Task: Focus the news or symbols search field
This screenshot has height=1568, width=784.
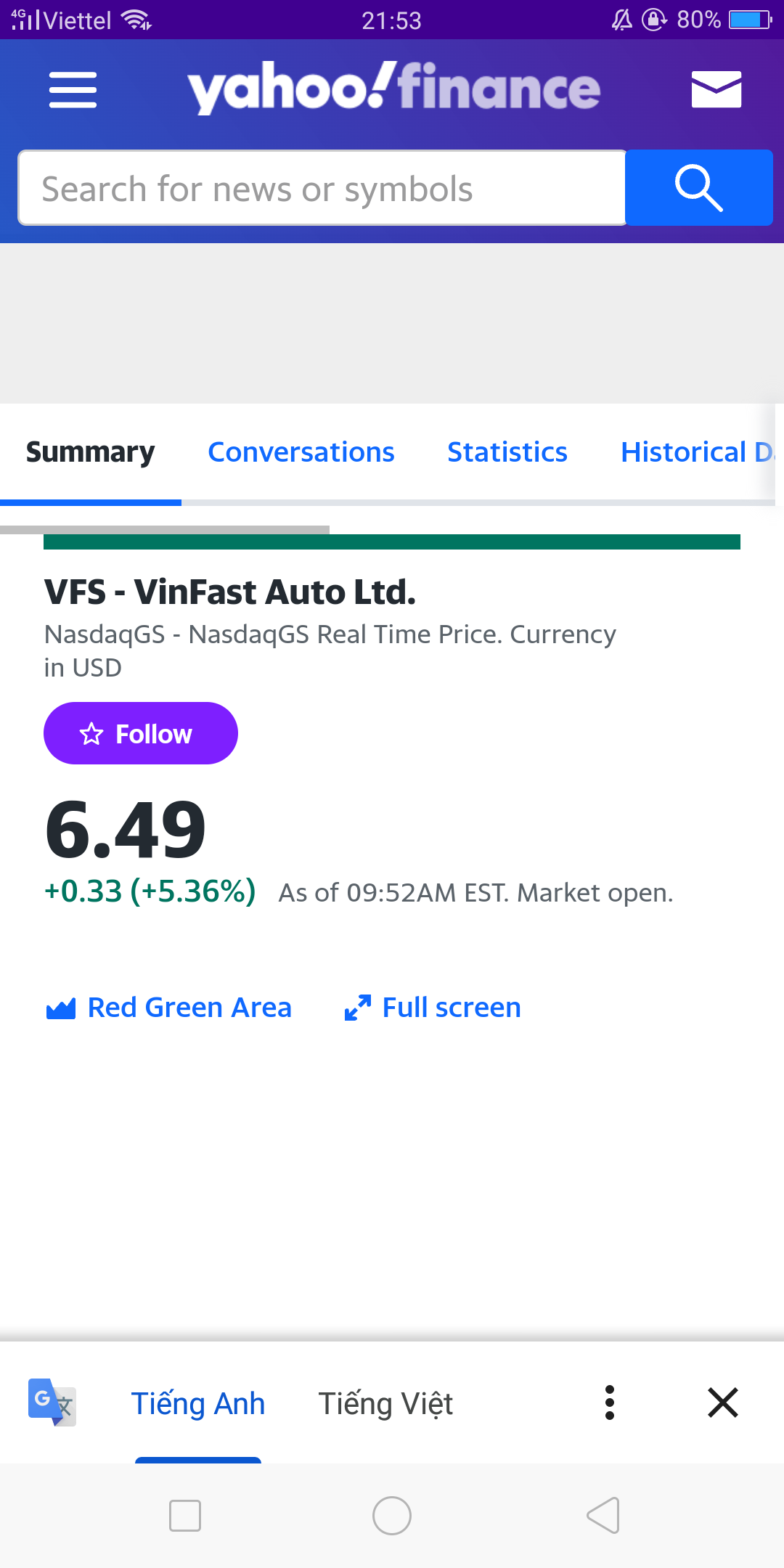Action: (322, 189)
